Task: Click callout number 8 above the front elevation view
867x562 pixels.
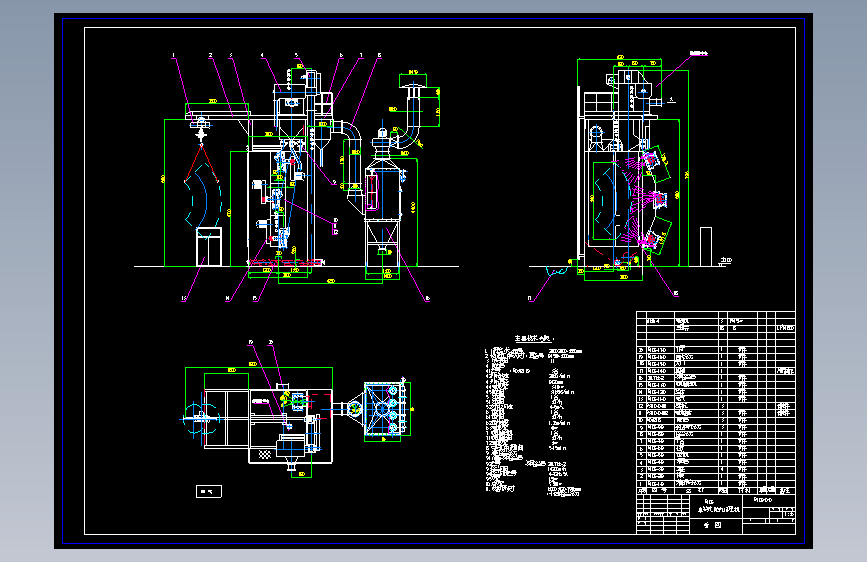Action: [379, 55]
